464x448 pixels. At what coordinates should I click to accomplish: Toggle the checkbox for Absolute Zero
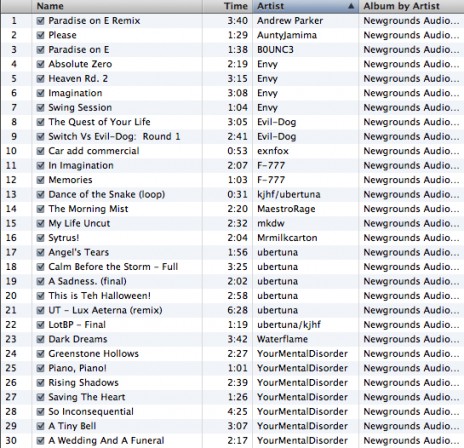coord(40,64)
